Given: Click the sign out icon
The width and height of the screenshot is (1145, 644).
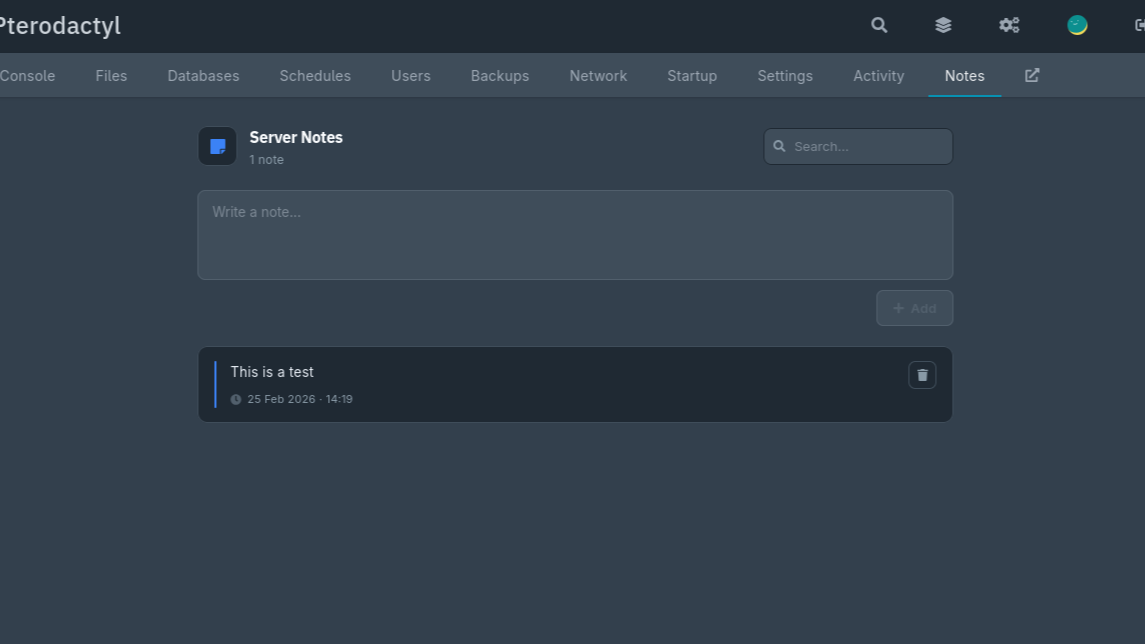Looking at the screenshot, I should click(1139, 25).
